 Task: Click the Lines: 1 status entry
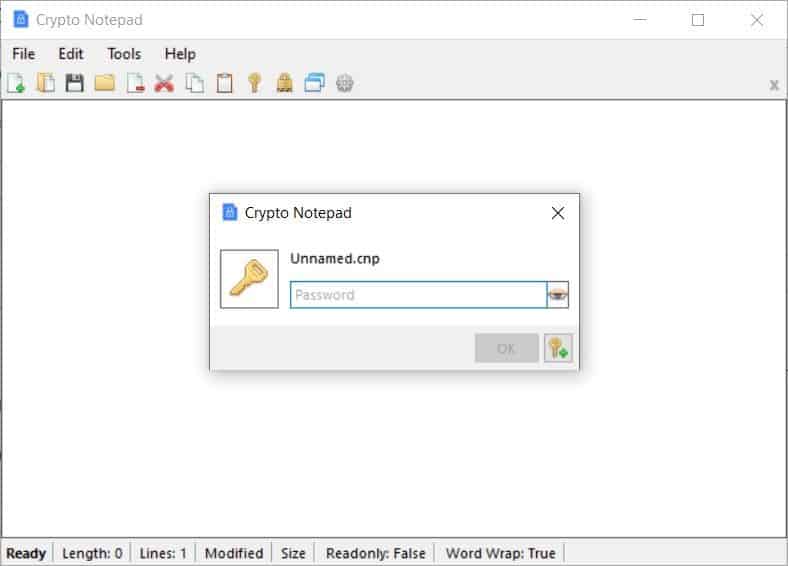click(x=163, y=553)
